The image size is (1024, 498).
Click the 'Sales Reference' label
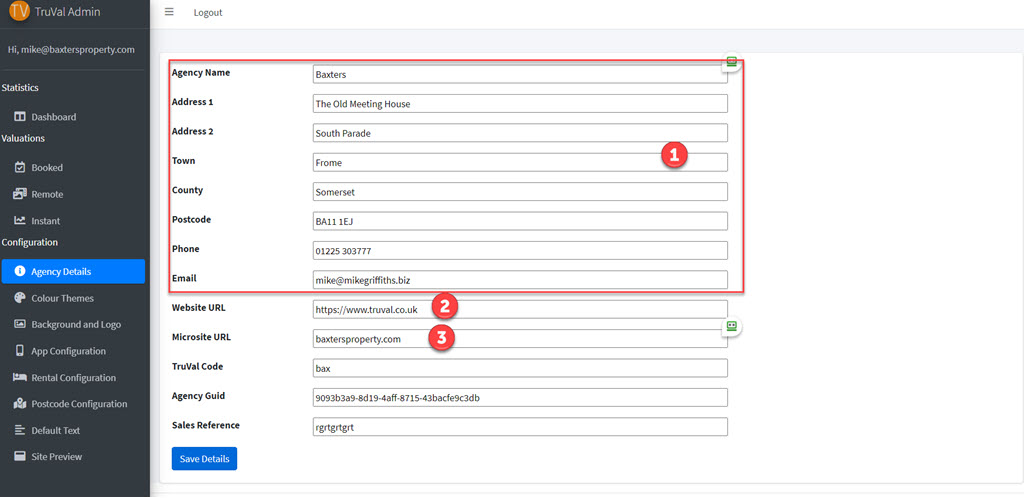pos(206,425)
